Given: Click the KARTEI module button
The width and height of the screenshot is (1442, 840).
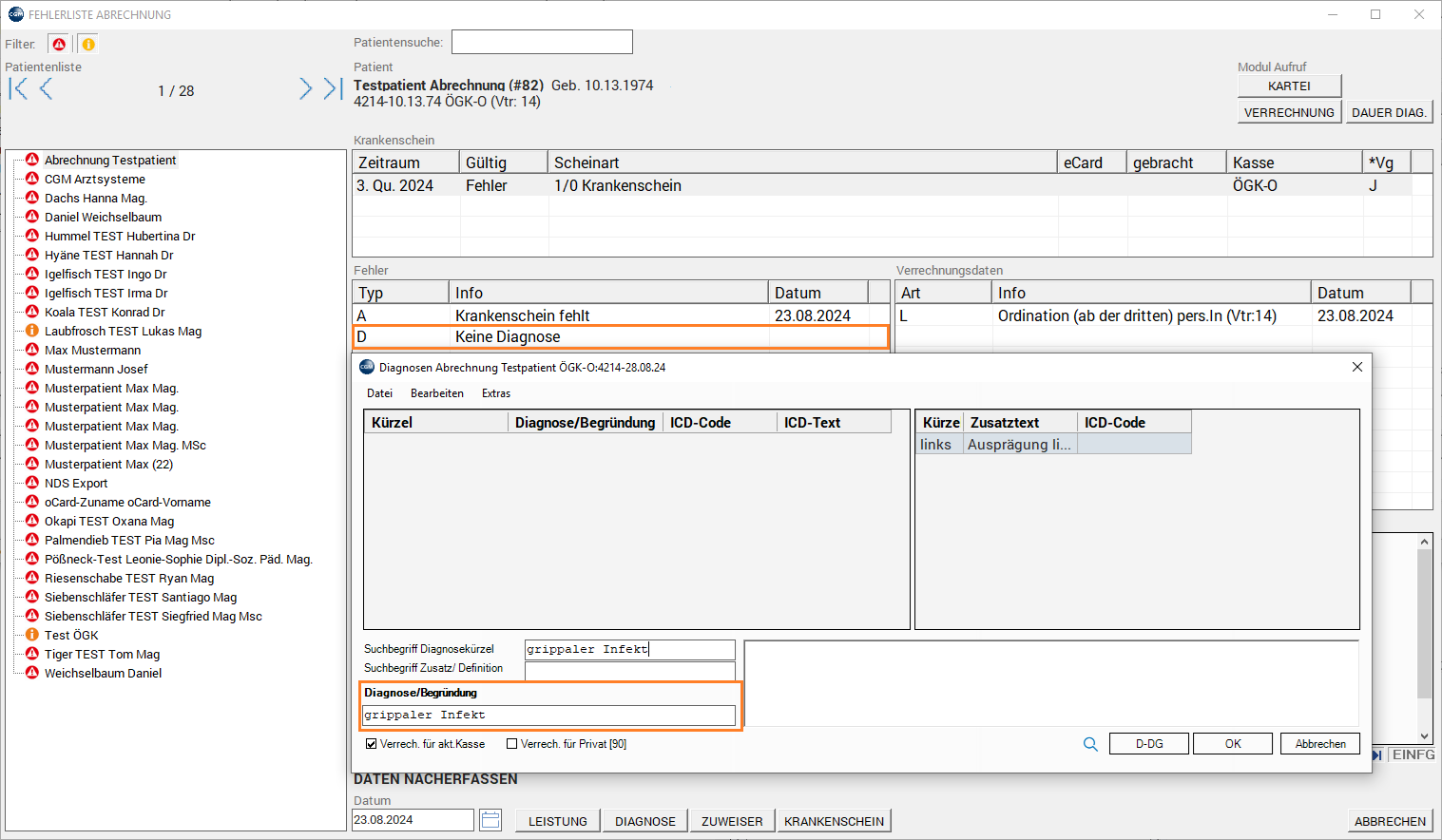Looking at the screenshot, I should [x=1289, y=86].
